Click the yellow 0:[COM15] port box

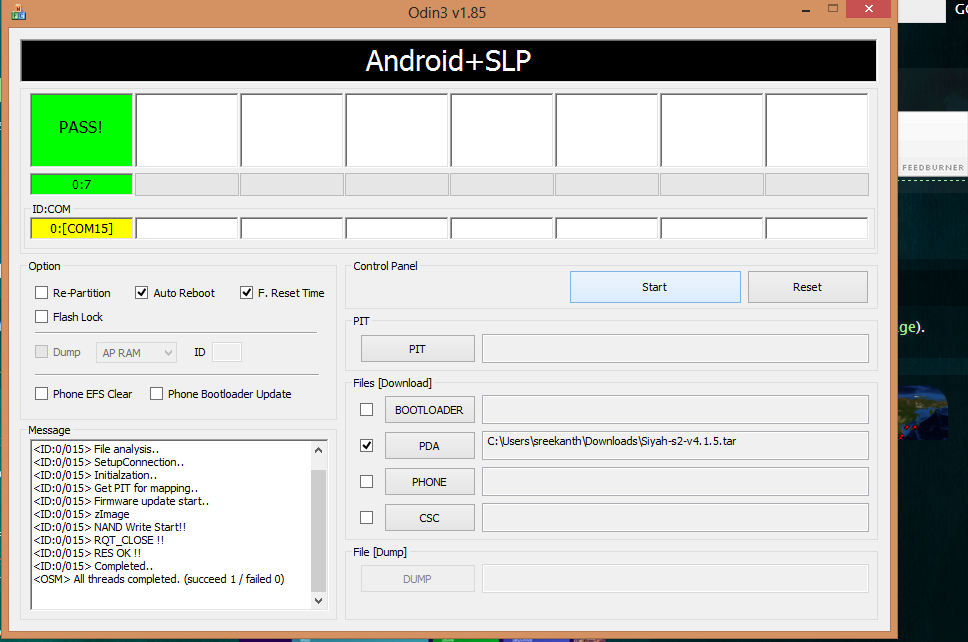tap(81, 228)
